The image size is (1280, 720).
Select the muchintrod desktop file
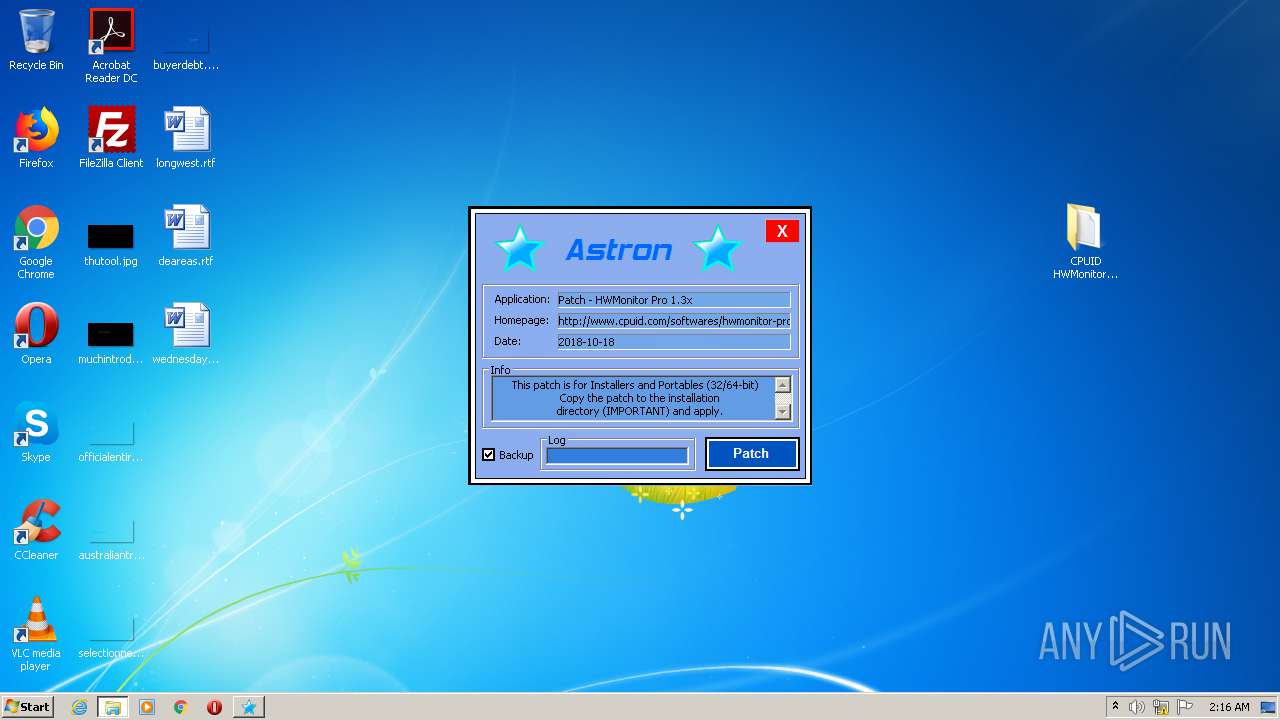point(111,340)
